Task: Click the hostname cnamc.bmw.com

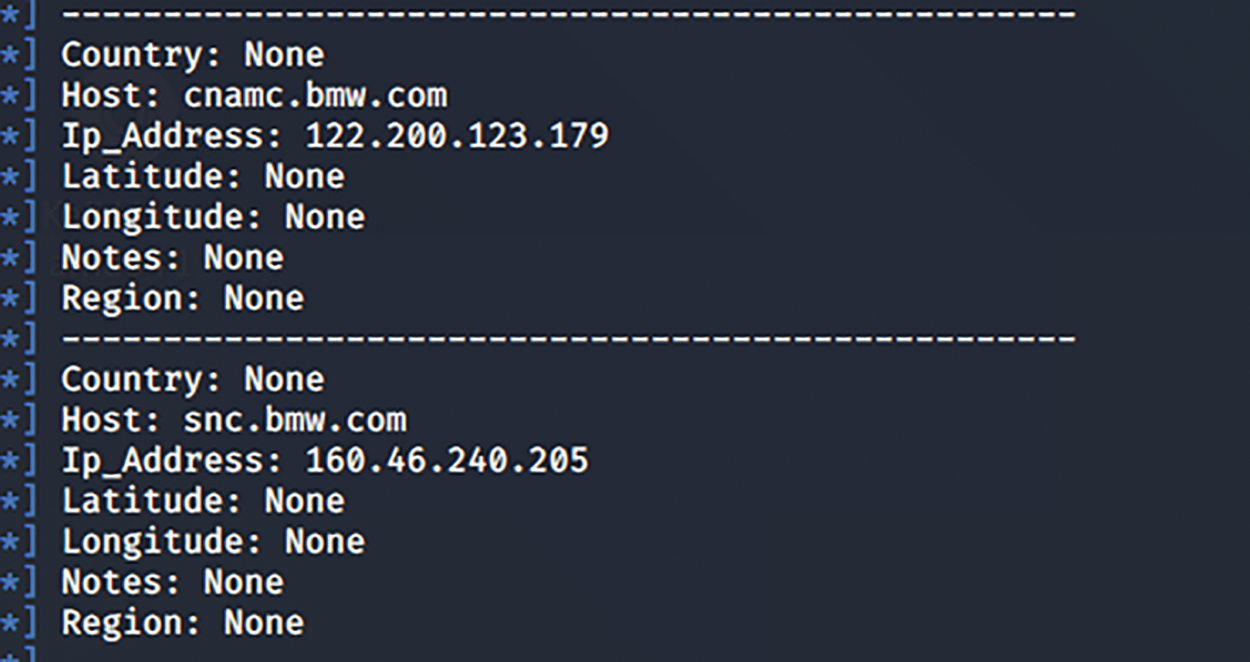Action: pyautogui.click(x=315, y=96)
